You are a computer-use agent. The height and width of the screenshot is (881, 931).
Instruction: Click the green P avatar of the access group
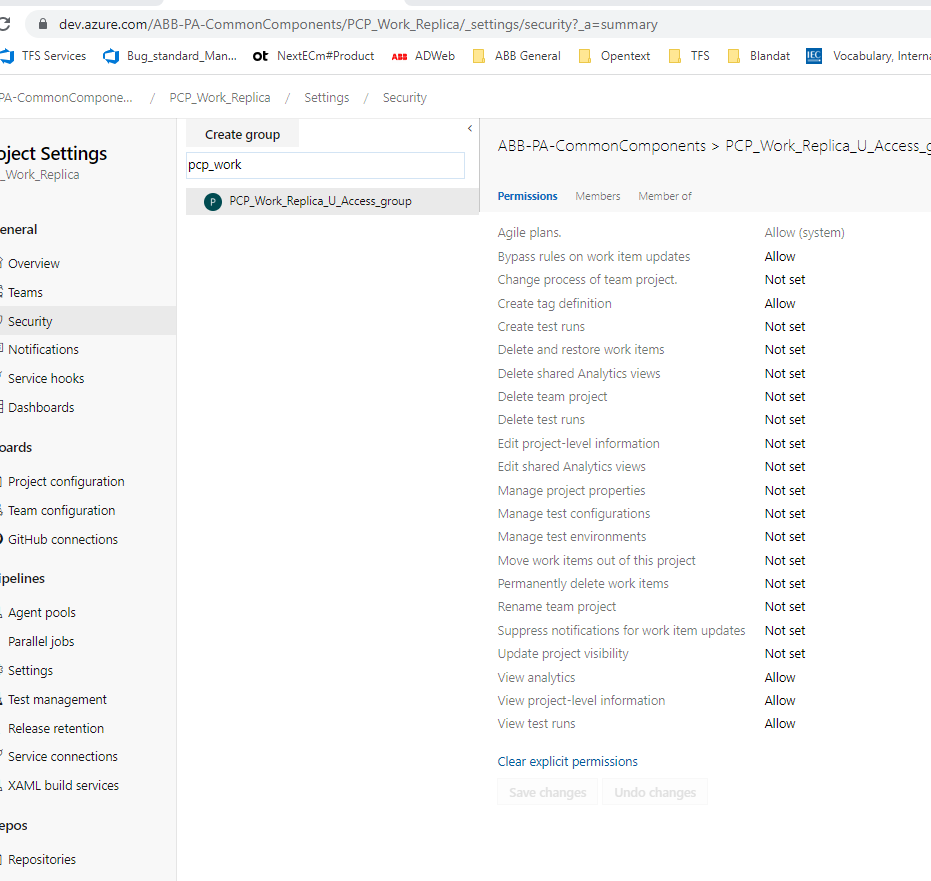(213, 202)
